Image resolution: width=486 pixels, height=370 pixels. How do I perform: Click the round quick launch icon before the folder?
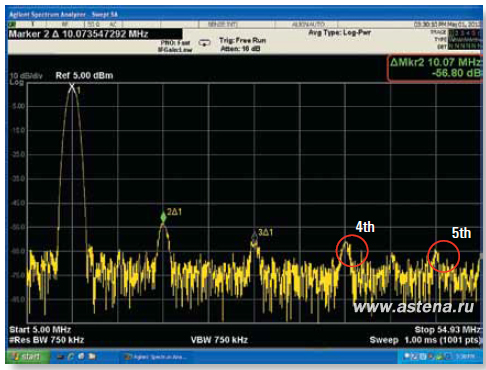click(81, 356)
